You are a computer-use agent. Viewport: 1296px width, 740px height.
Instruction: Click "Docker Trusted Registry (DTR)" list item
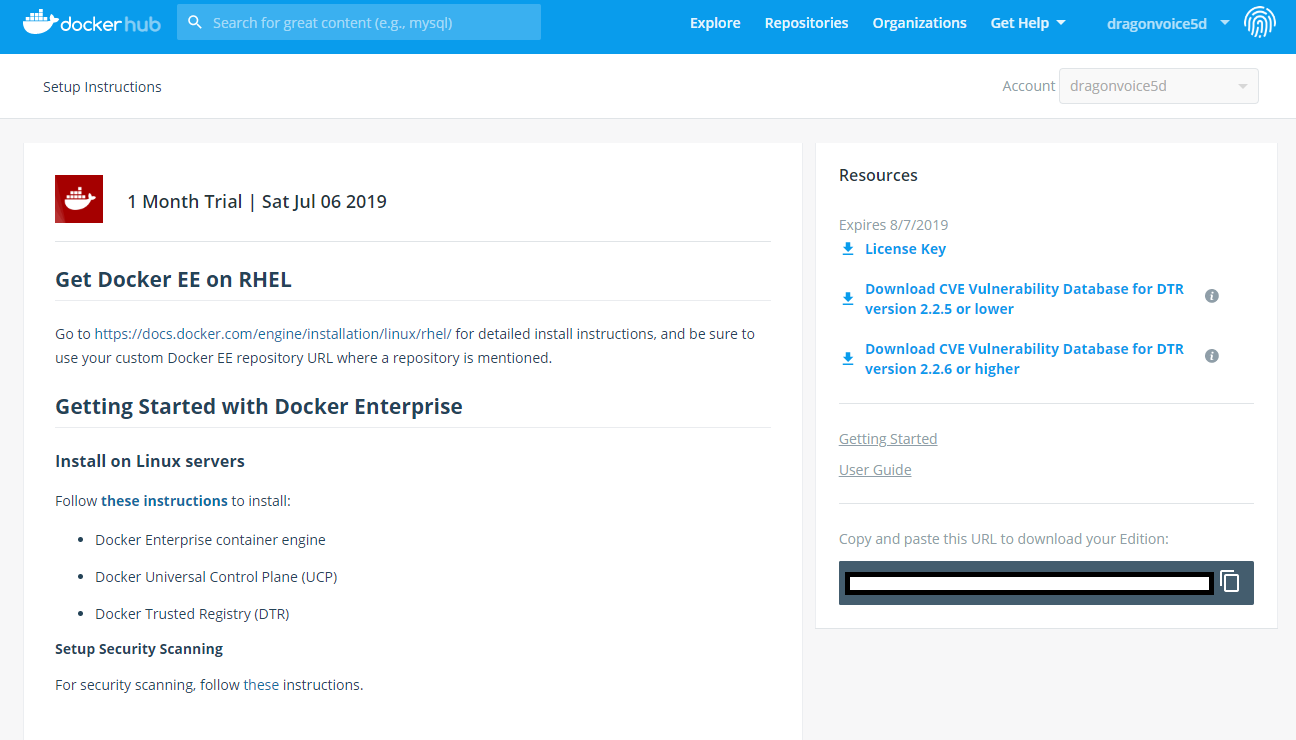(x=192, y=614)
